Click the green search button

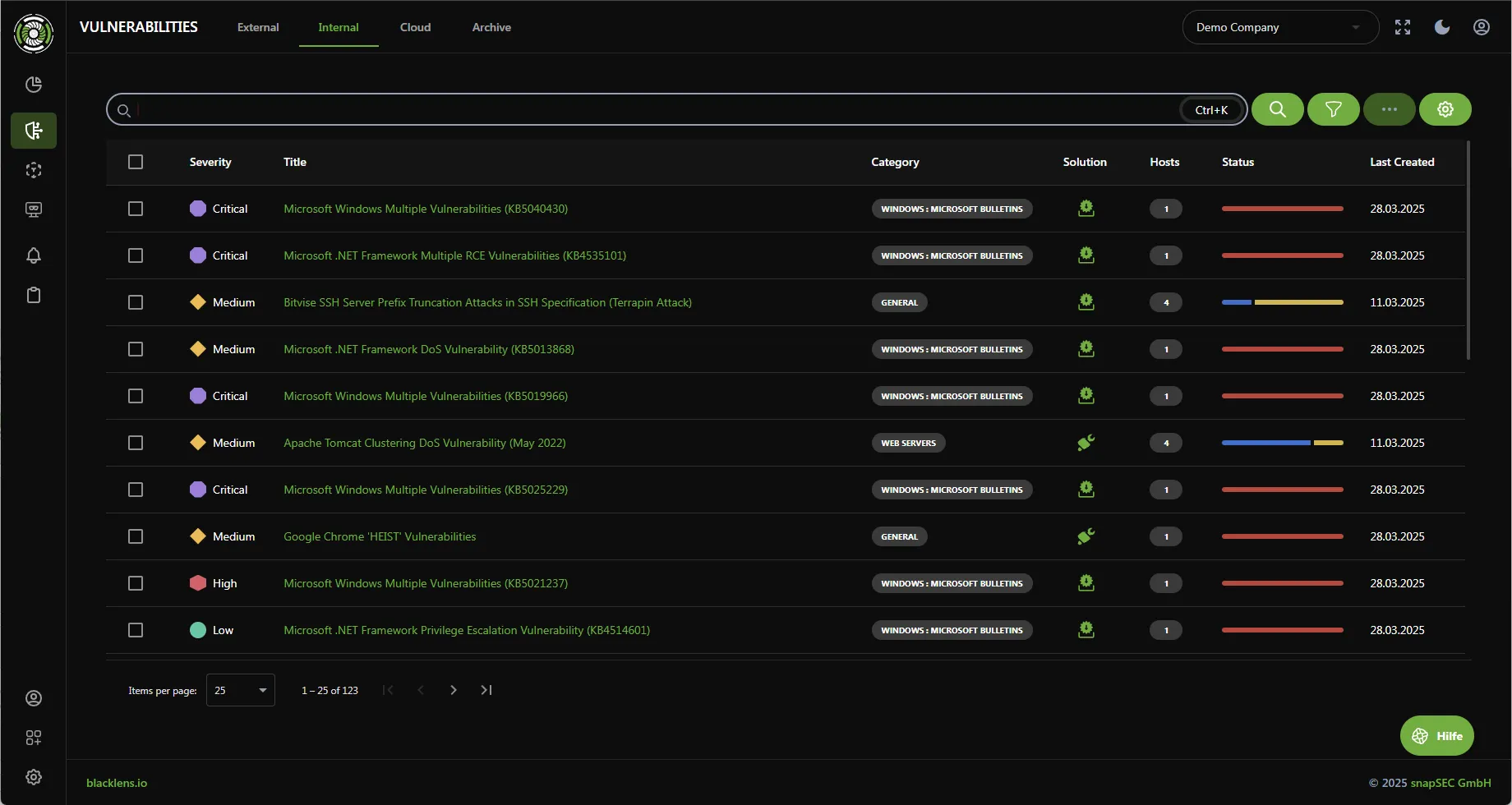[1278, 109]
